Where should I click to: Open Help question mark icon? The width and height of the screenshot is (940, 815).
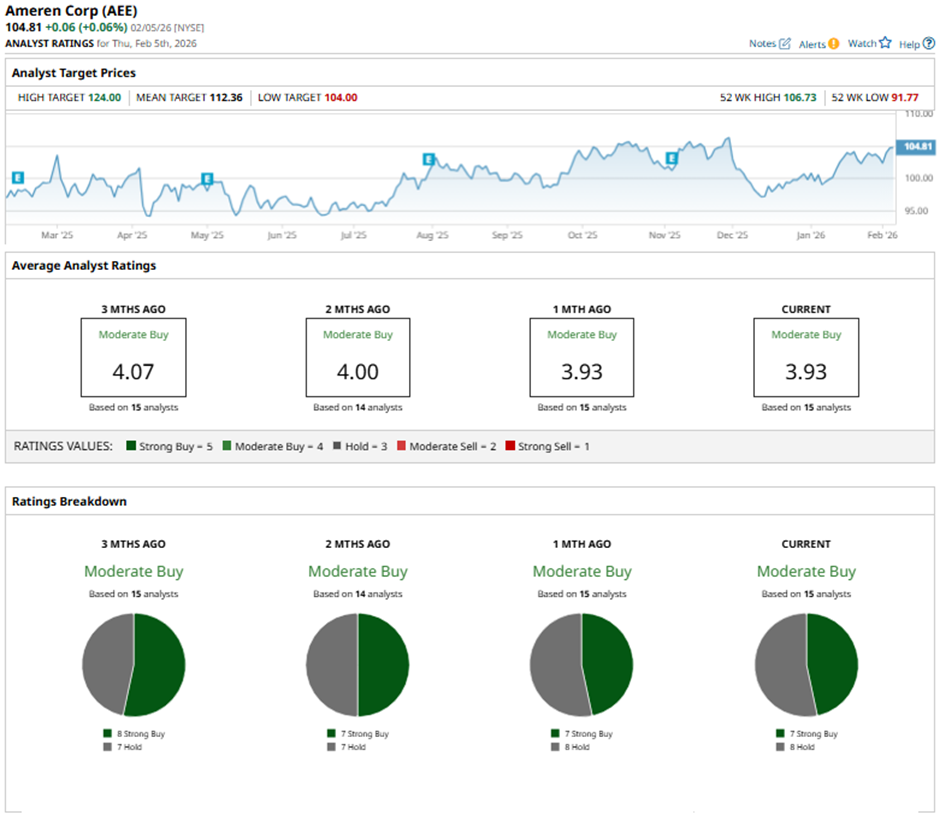(928, 44)
